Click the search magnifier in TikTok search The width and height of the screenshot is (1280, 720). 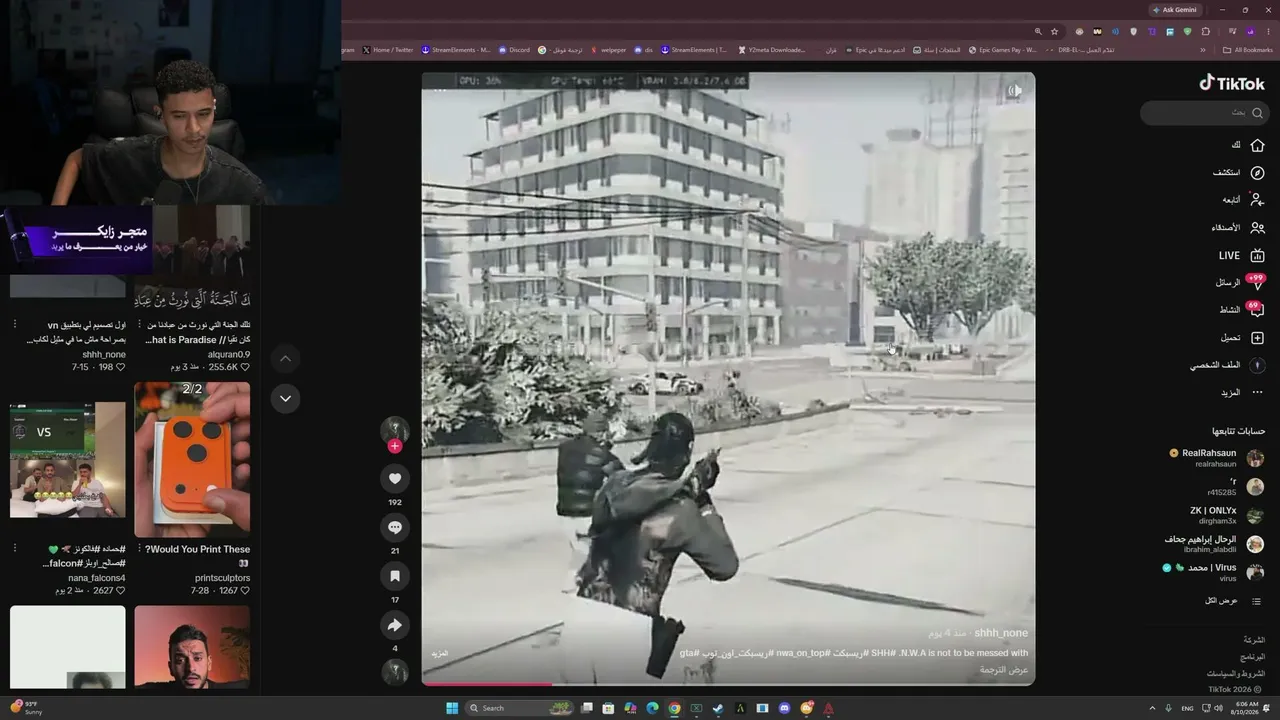(1257, 113)
